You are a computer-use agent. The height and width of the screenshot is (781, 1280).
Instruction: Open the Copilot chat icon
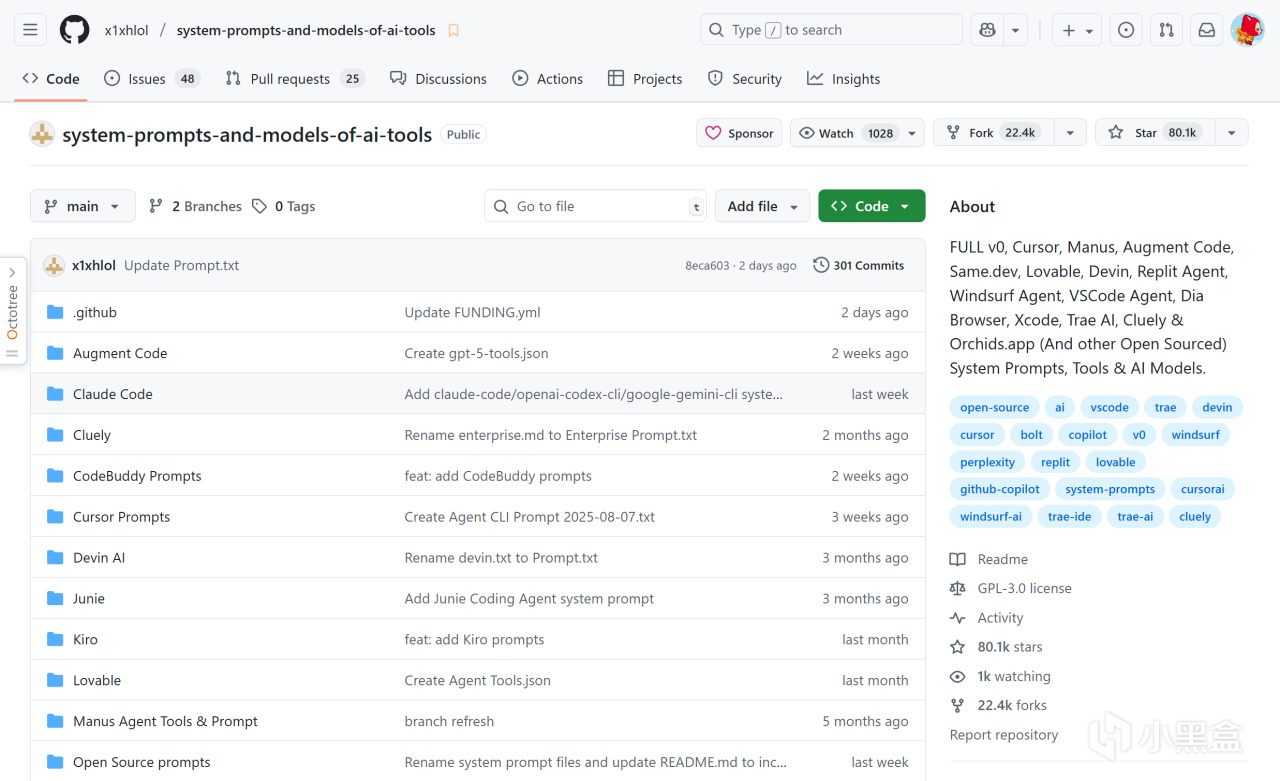coord(987,30)
